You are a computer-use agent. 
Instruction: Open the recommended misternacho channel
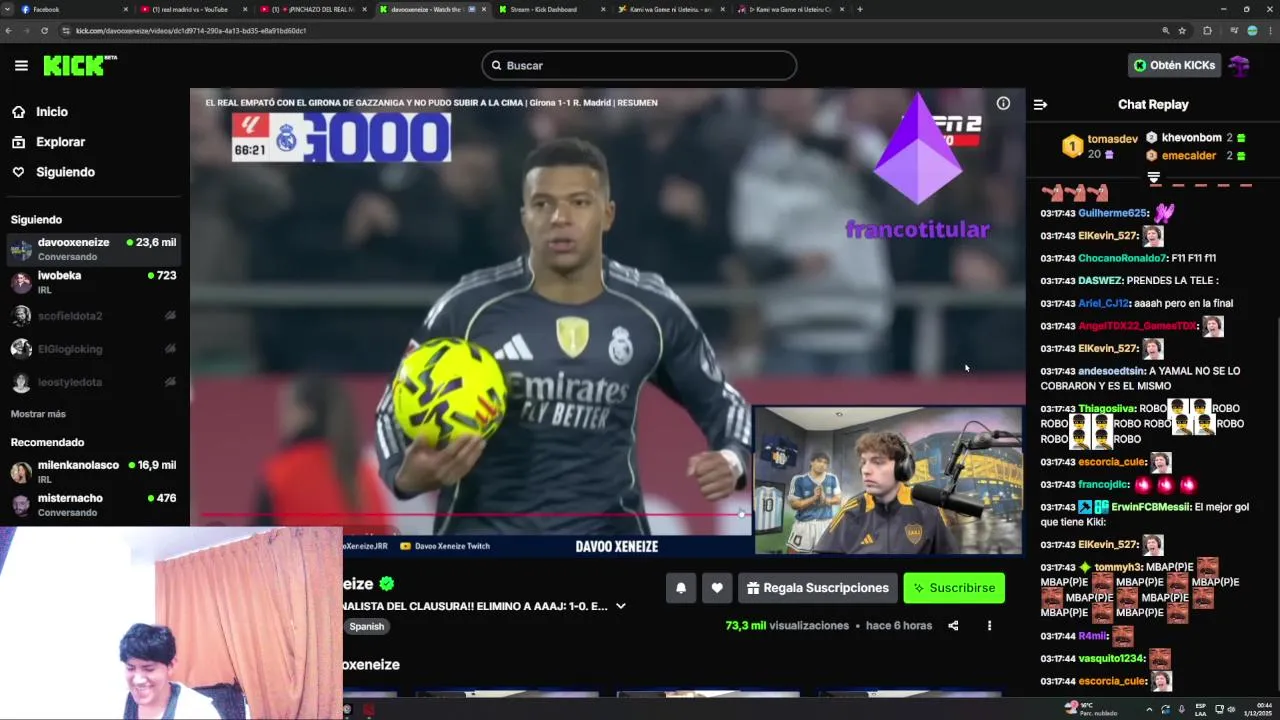click(94, 505)
